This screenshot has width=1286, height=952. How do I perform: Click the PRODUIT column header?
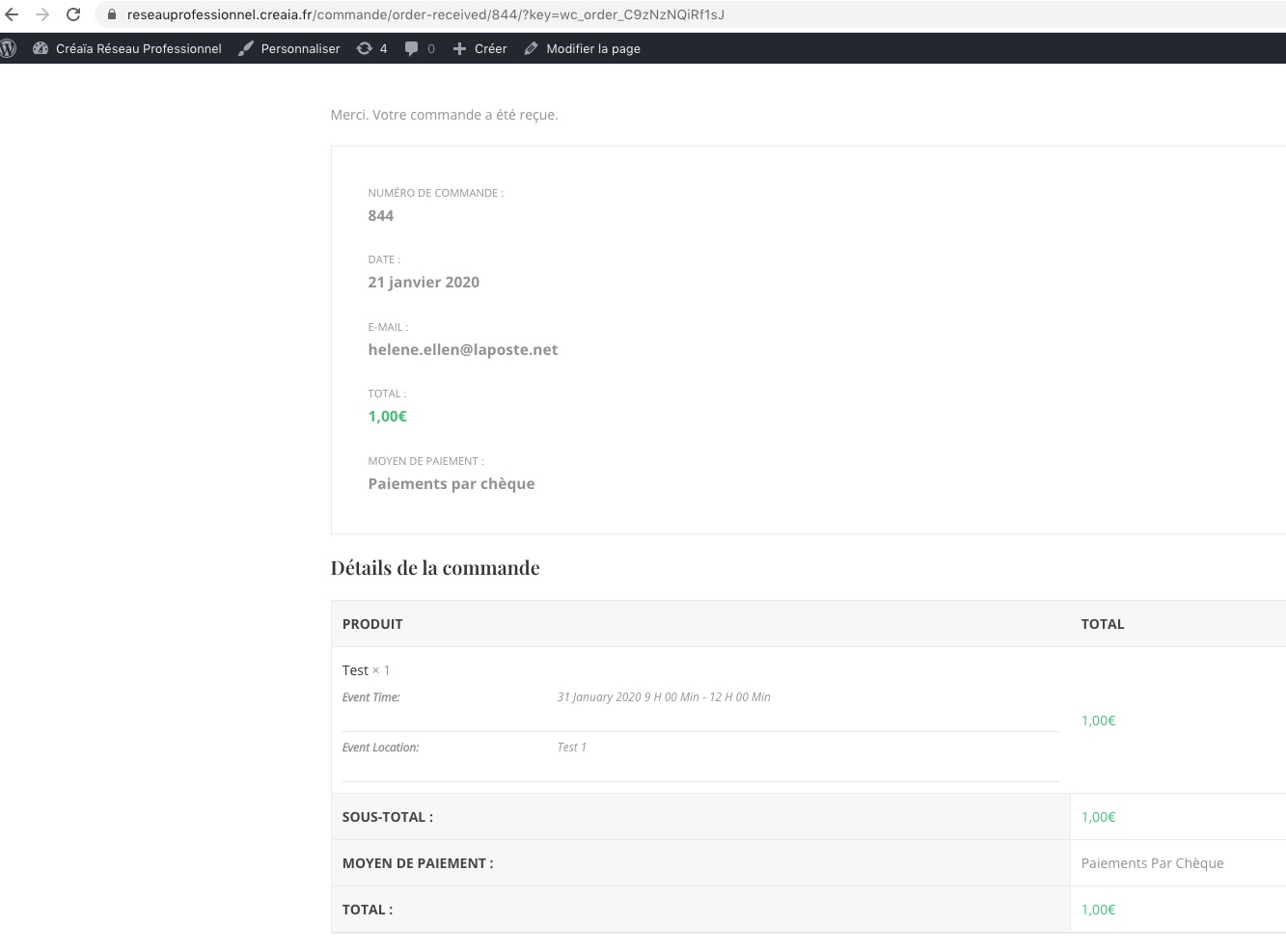pyautogui.click(x=372, y=624)
